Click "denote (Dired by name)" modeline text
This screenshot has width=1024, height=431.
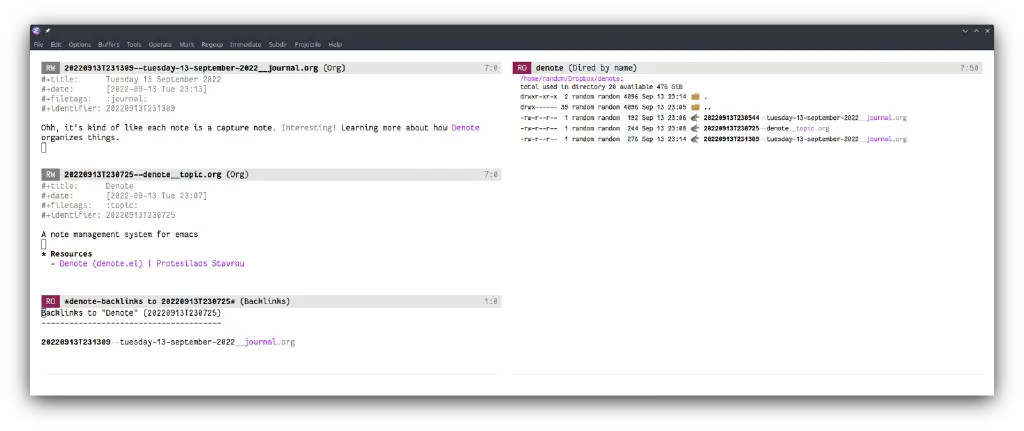click(586, 68)
